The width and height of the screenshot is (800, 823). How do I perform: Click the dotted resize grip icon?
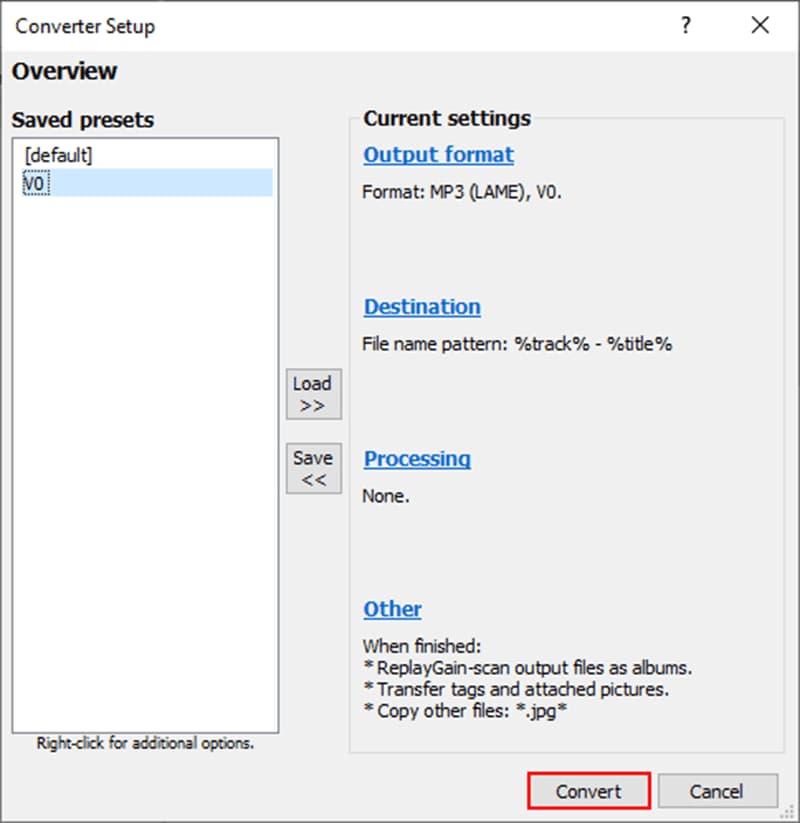pos(787,811)
